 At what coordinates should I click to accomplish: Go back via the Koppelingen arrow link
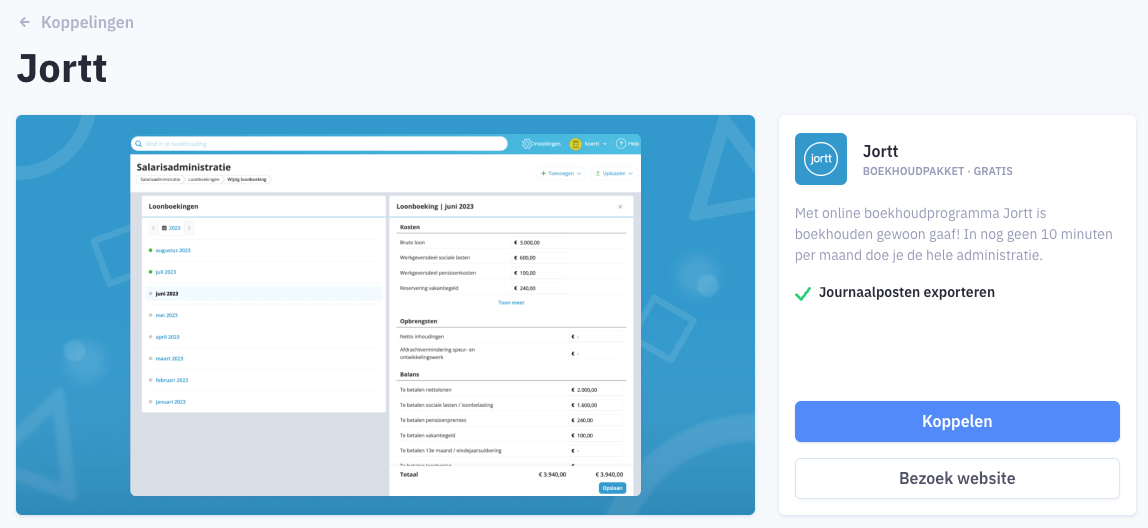click(x=76, y=23)
